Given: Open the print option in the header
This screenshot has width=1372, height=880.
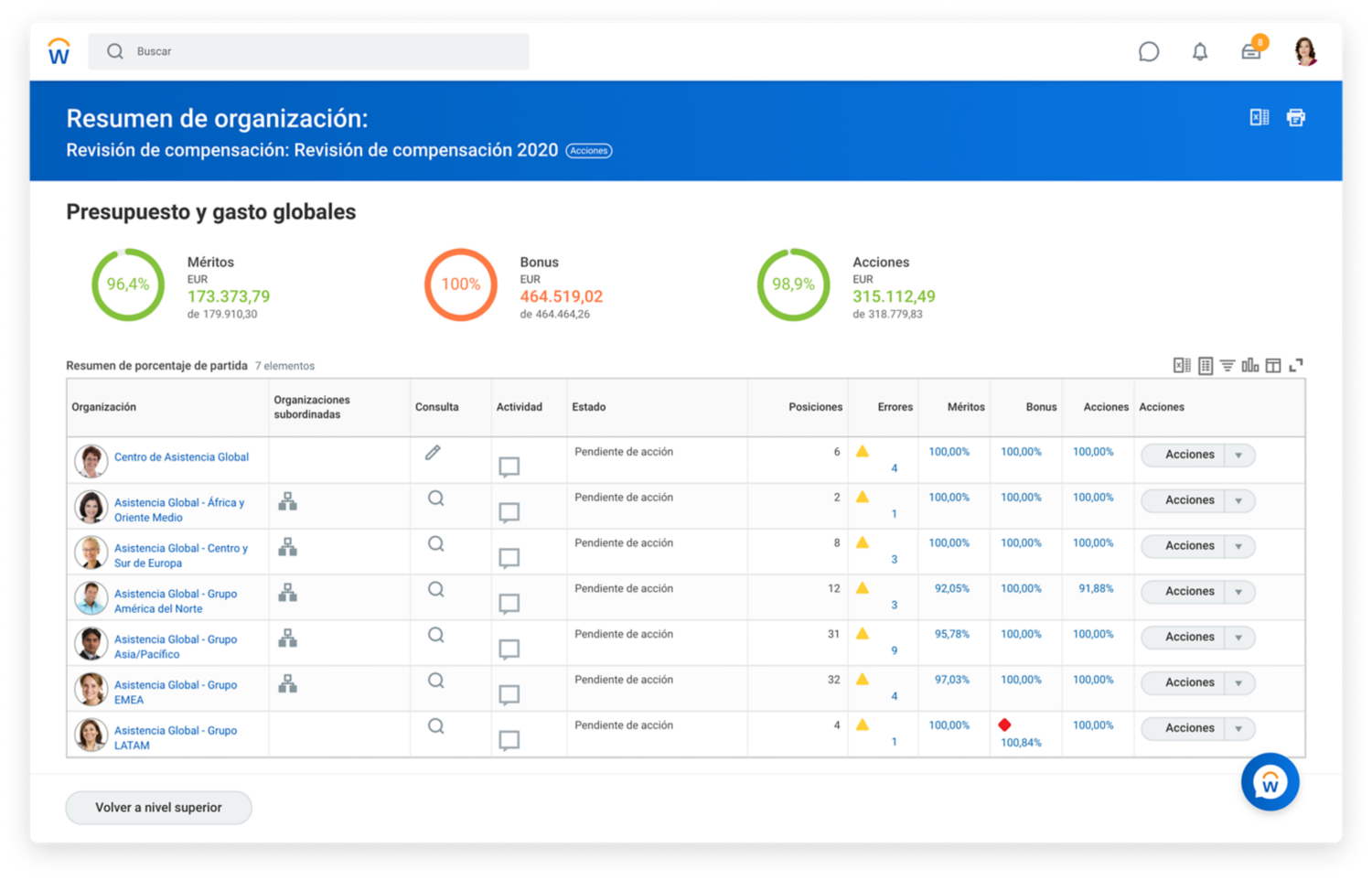Looking at the screenshot, I should (x=1295, y=117).
